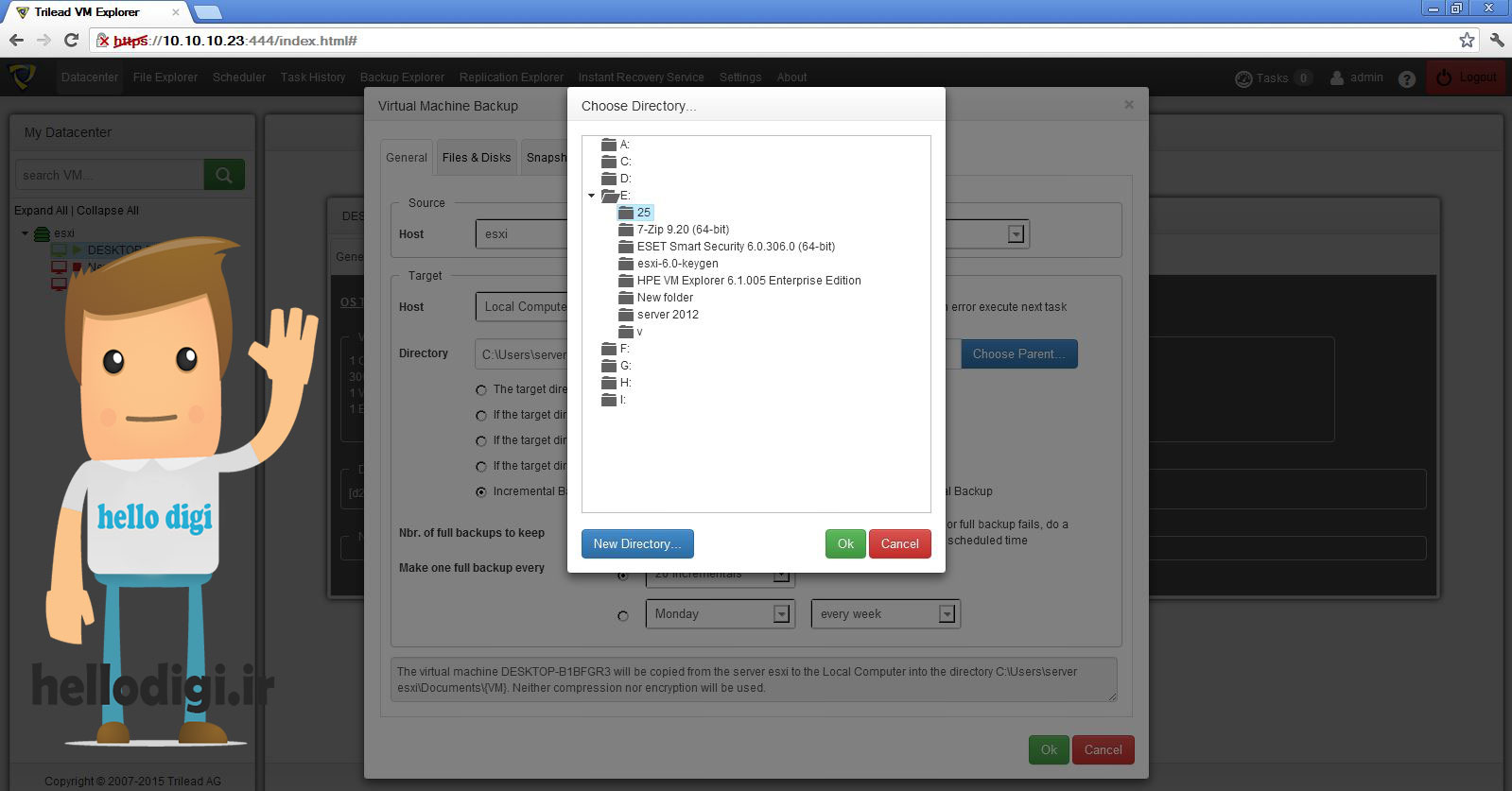Open the Source section dropdown arrow
This screenshot has width=1512, height=791.
point(1017,234)
